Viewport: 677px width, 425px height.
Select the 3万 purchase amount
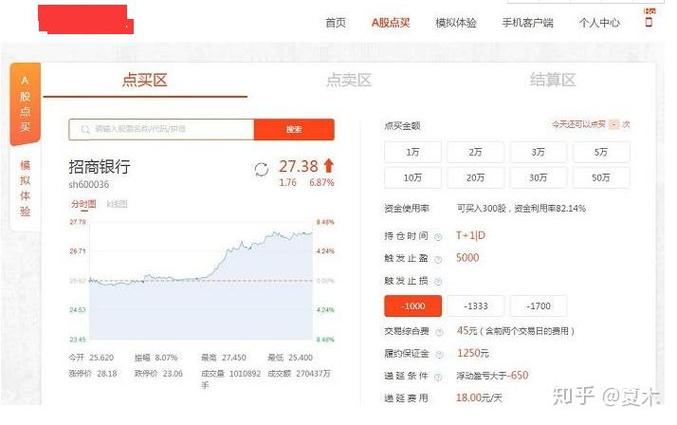click(538, 152)
